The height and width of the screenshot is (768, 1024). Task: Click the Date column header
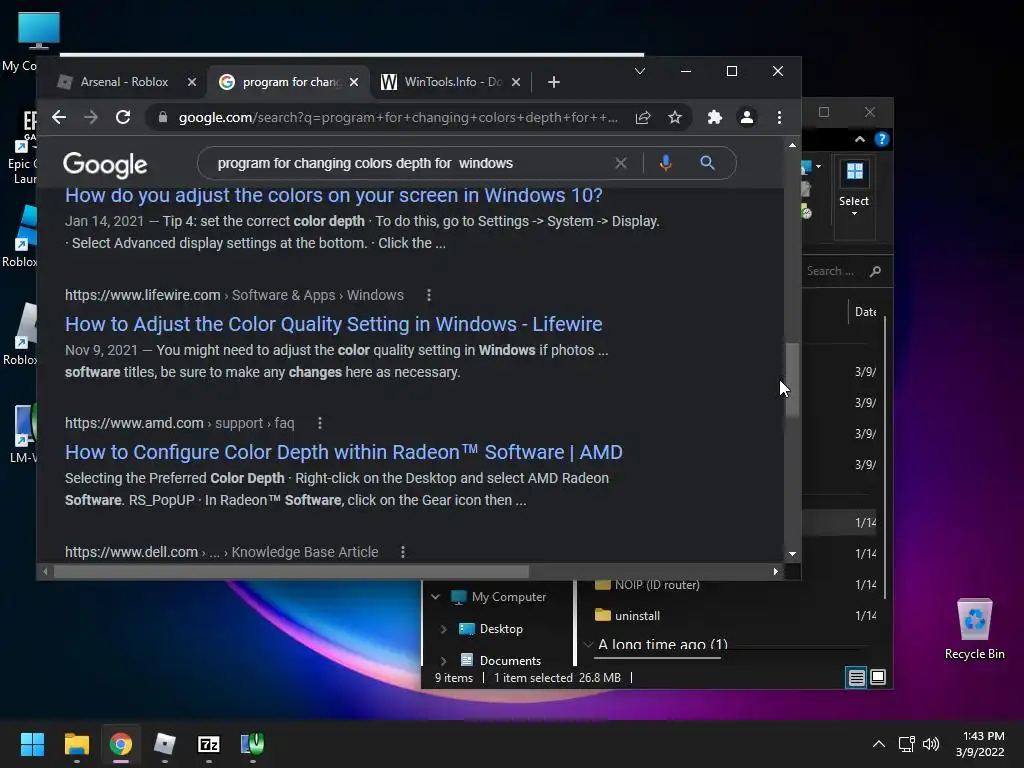coord(866,312)
